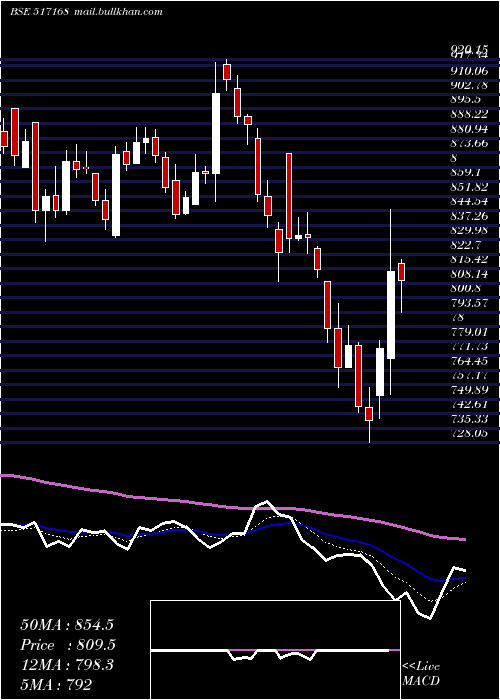500x700 pixels.
Task: Click the <<Live MACD label
Action: click(x=421, y=673)
